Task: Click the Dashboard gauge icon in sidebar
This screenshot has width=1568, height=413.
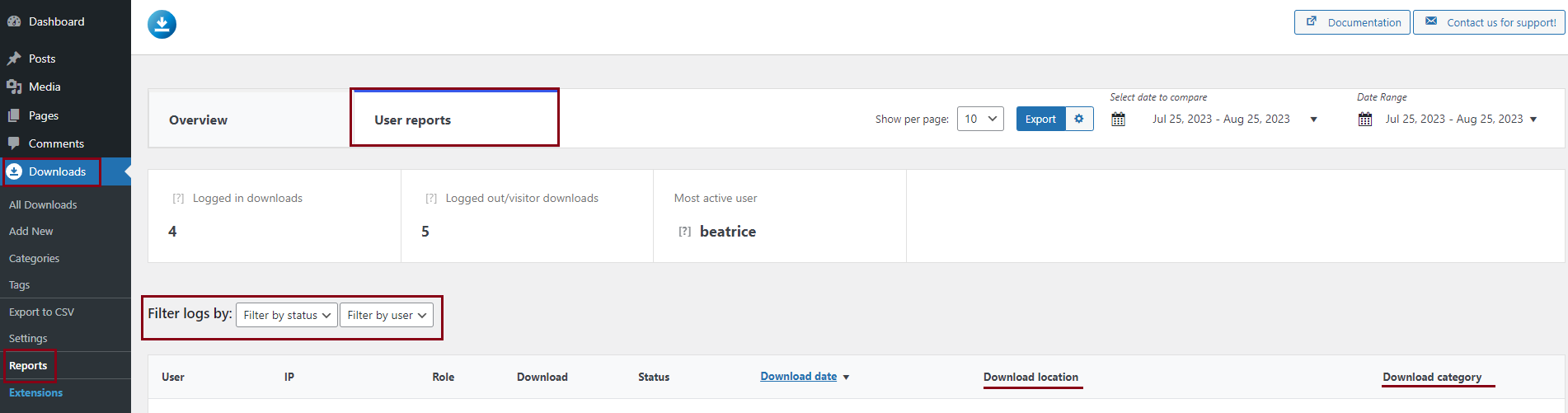Action: (x=14, y=21)
